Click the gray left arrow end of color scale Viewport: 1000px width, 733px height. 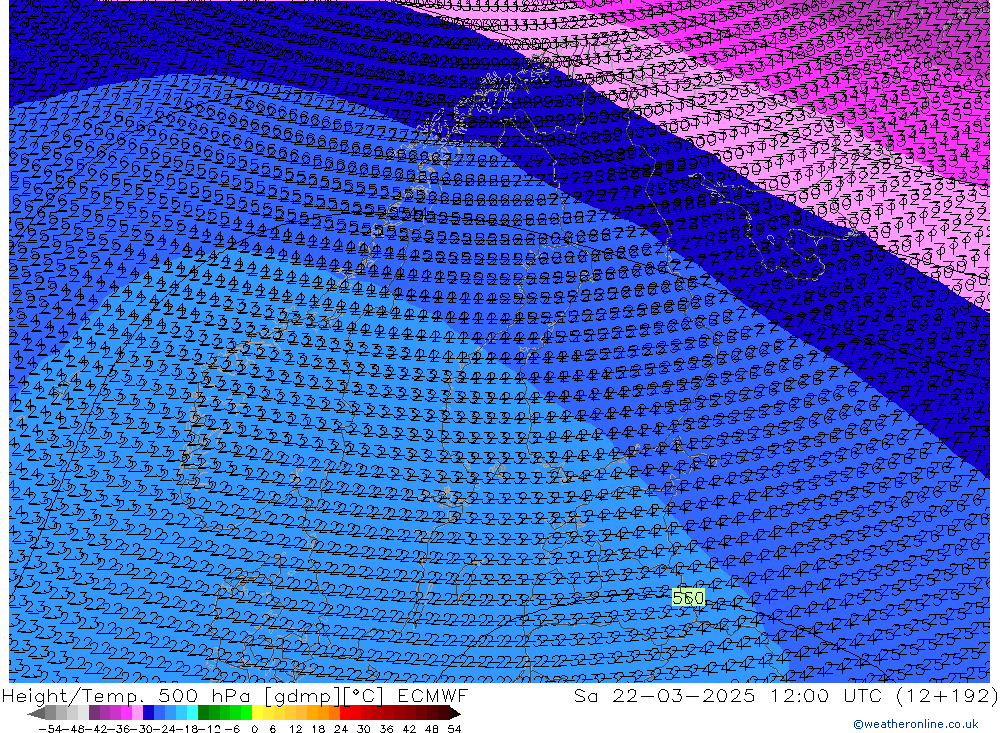[37, 713]
